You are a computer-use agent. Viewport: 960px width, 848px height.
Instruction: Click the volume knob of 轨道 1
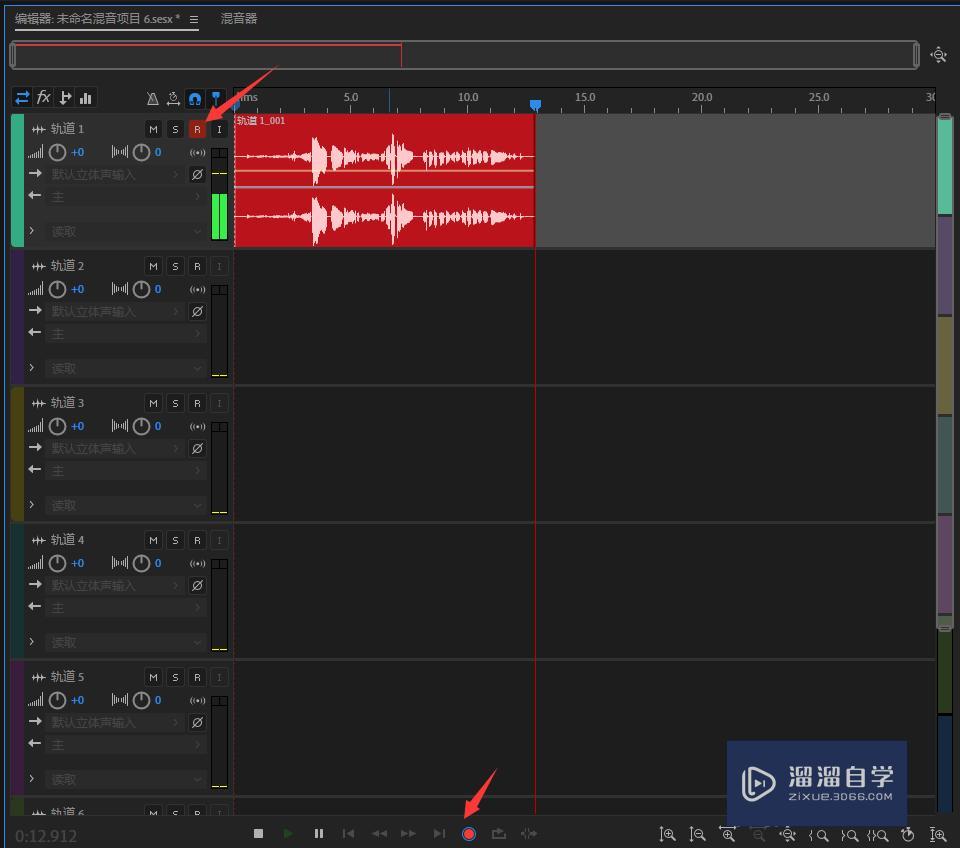click(x=57, y=152)
